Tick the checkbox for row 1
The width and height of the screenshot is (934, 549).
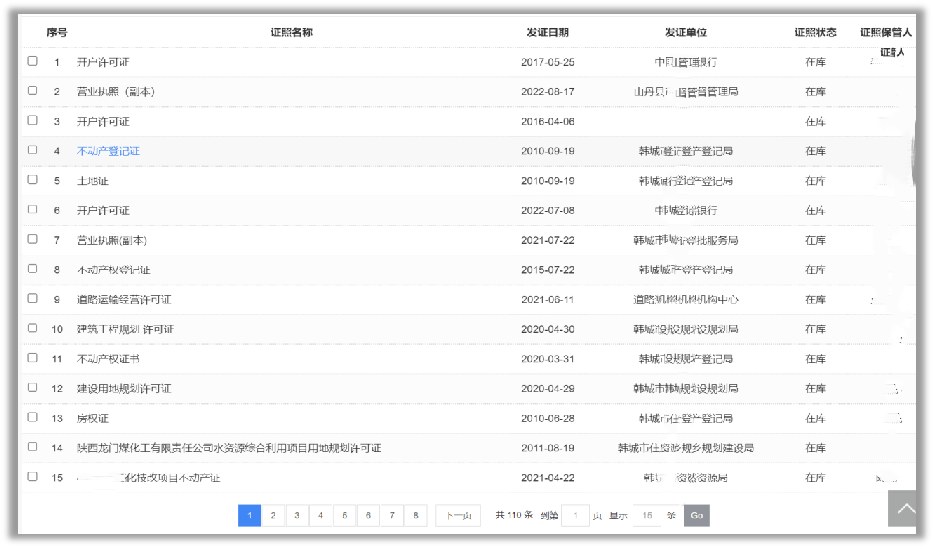click(x=33, y=61)
